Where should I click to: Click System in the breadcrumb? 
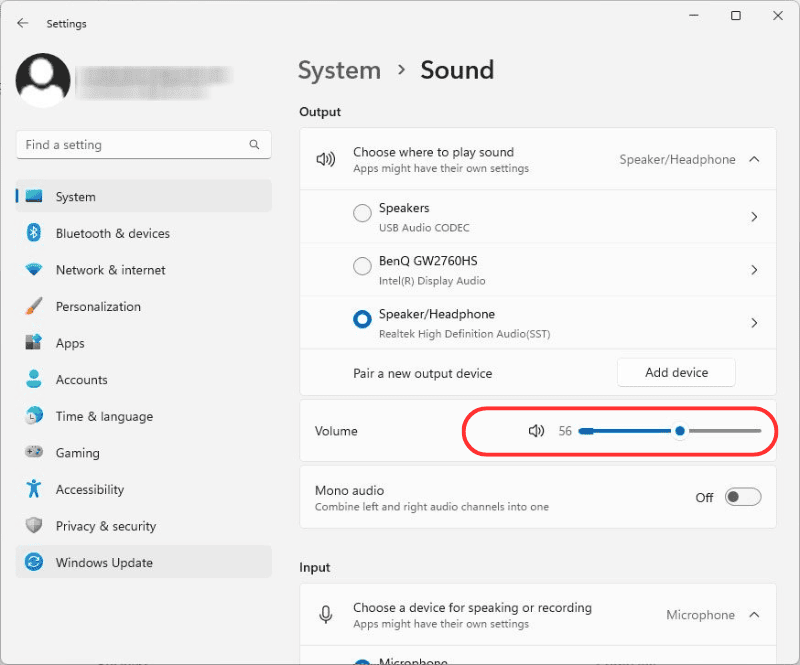pos(339,70)
